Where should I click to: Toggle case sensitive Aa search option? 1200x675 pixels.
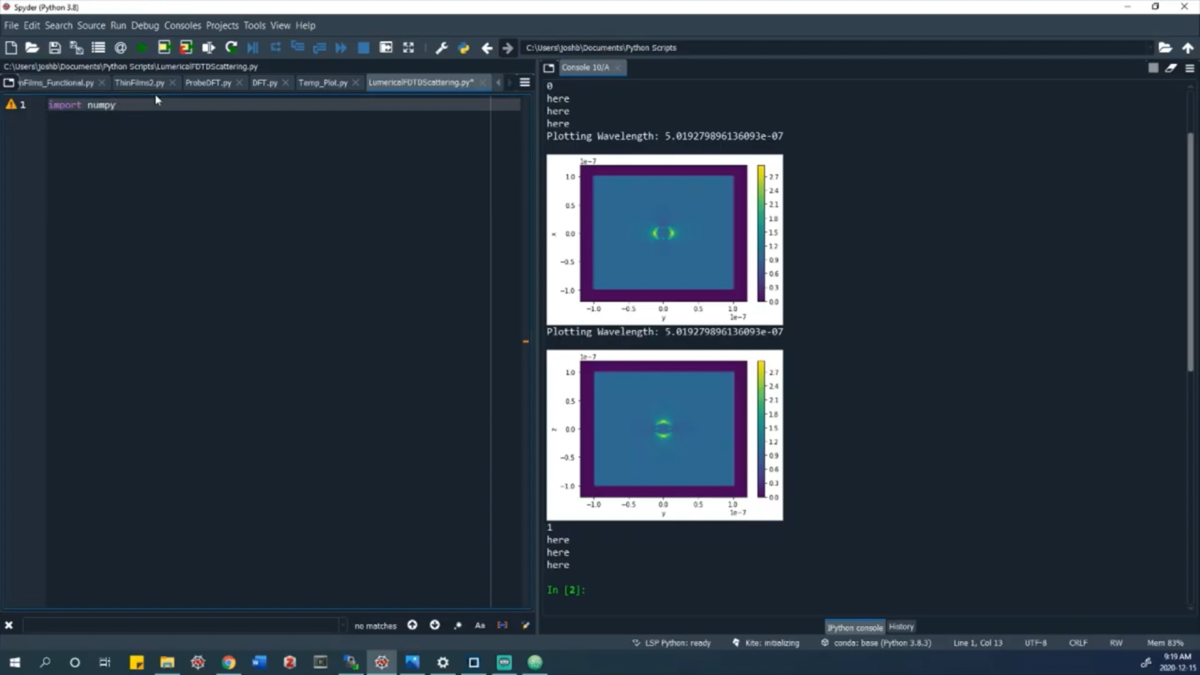(480, 626)
